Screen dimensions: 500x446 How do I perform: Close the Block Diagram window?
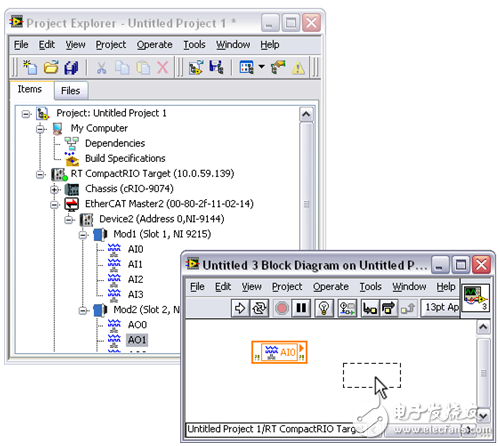(x=482, y=265)
